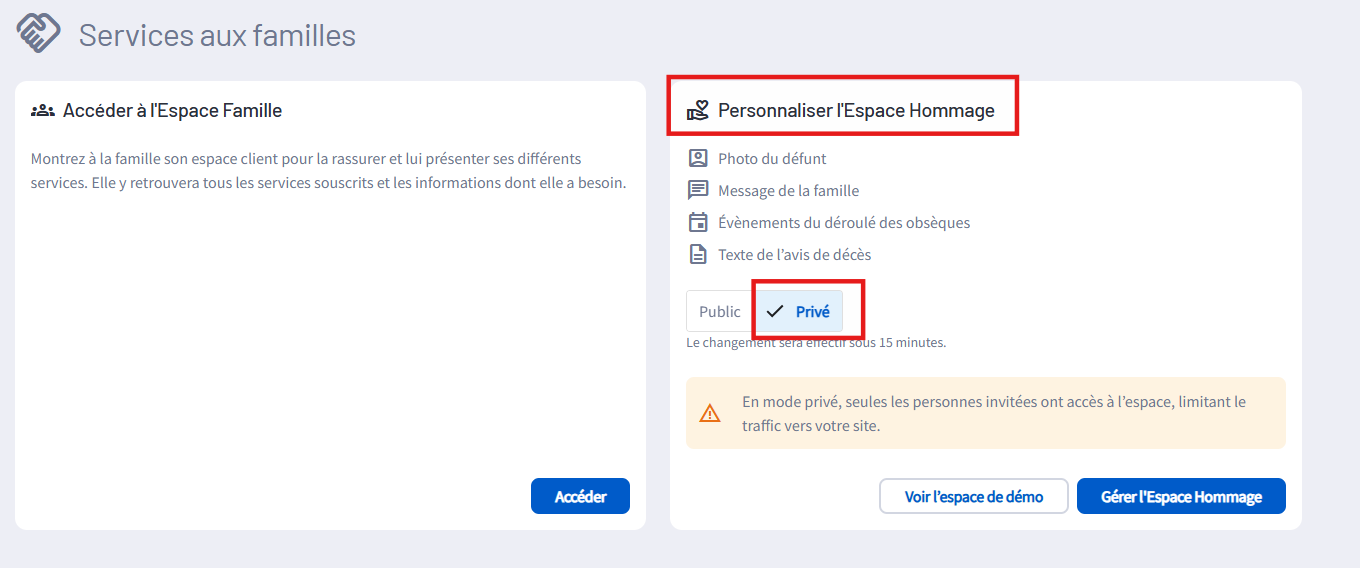Click the Services aux familles heading

(217, 35)
